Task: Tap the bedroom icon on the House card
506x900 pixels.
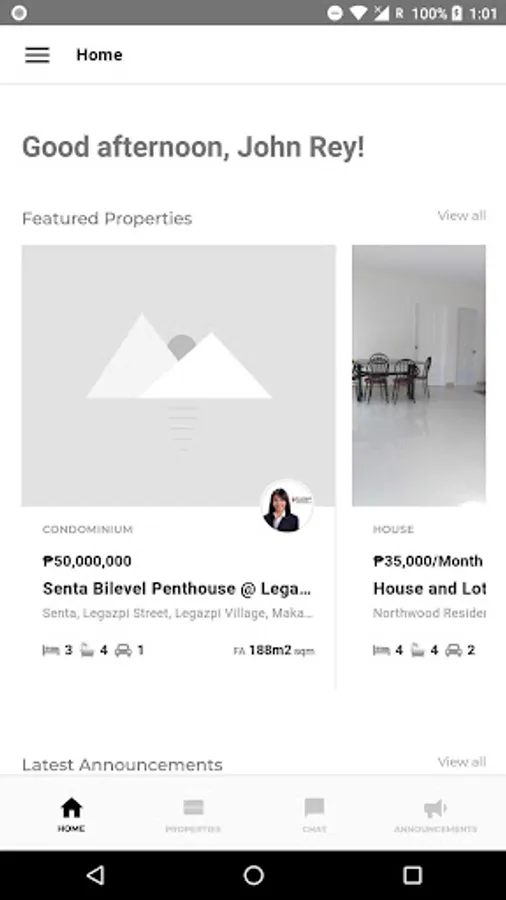Action: click(382, 650)
